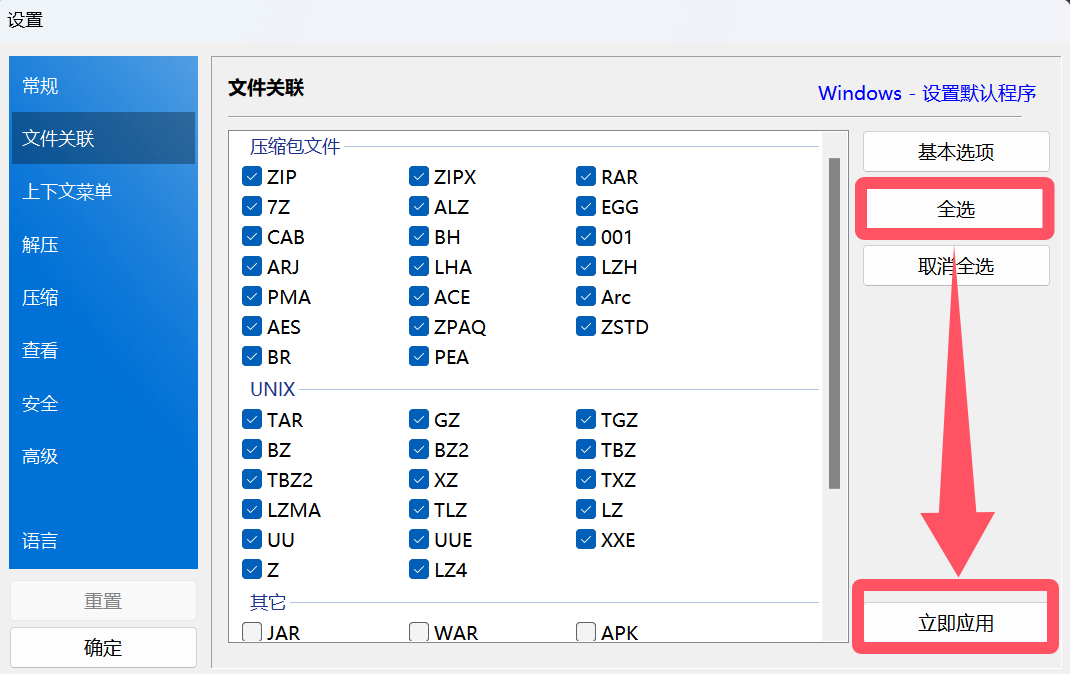Toggle the RAR format checkbox
Image resolution: width=1070 pixels, height=674 pixels.
coord(586,177)
